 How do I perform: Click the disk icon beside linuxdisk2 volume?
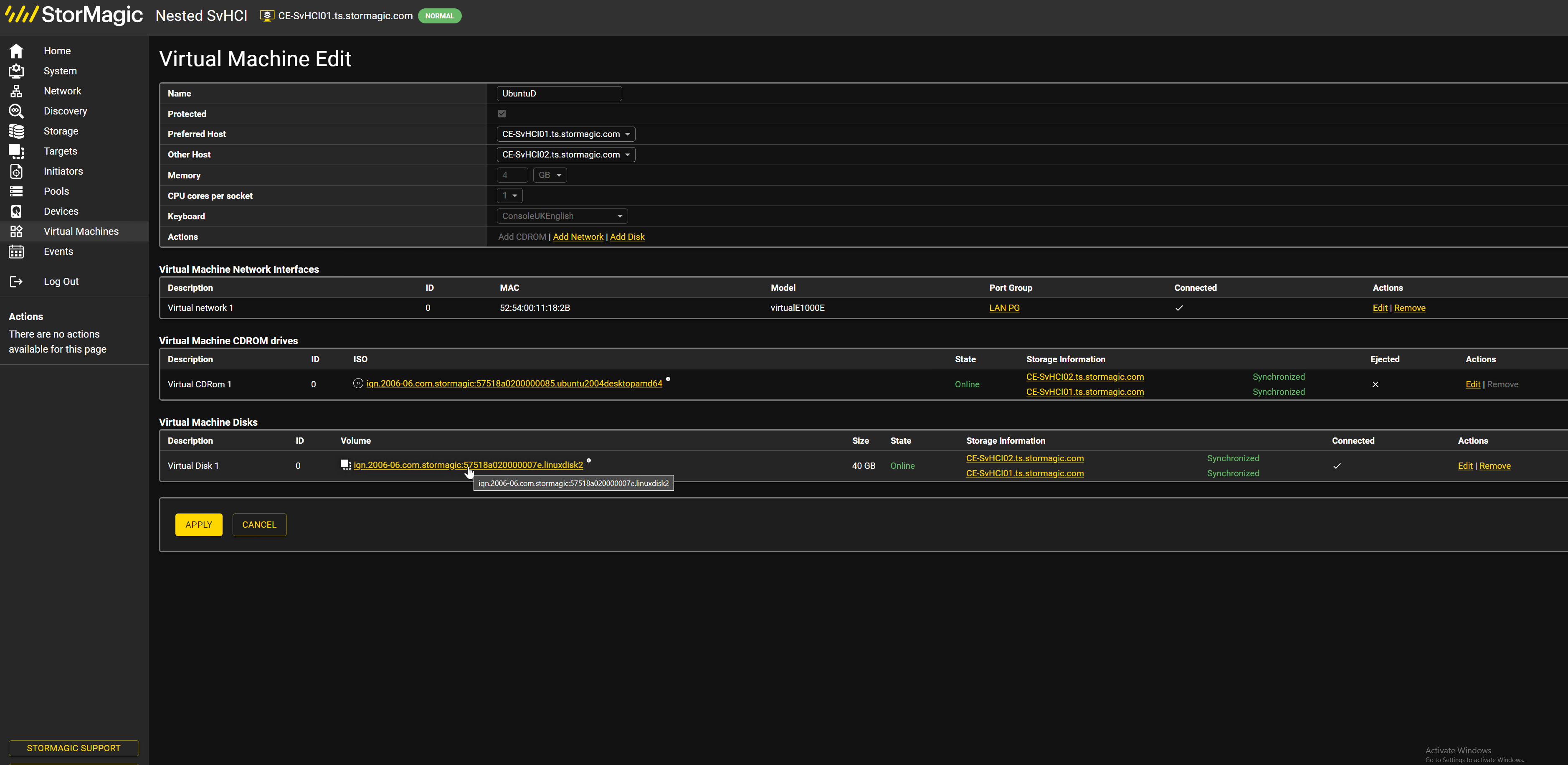tap(346, 465)
